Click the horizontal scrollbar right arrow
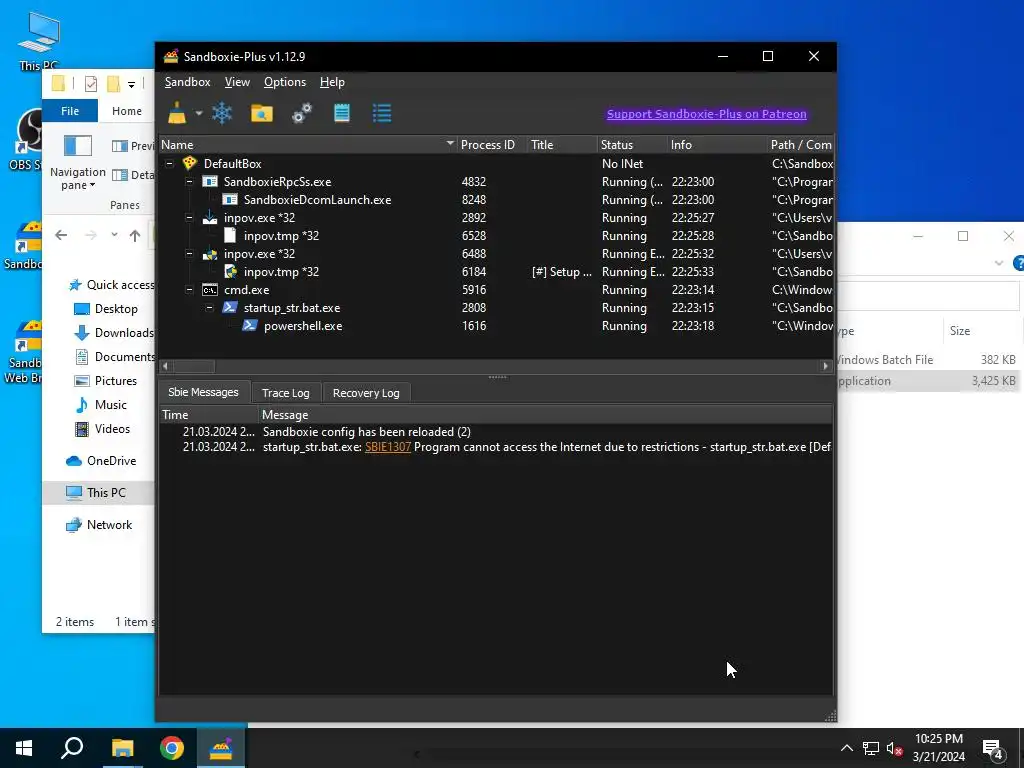Image resolution: width=1024 pixels, height=768 pixels. coord(825,366)
